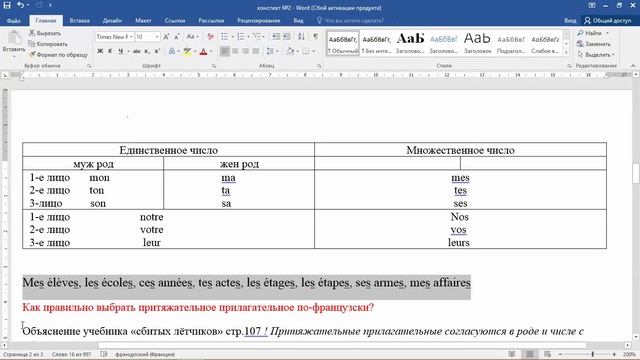Viewport: 640px width, 360px height.
Task: Click the Paste (Вставить) clipboard icon
Action: tap(14, 38)
